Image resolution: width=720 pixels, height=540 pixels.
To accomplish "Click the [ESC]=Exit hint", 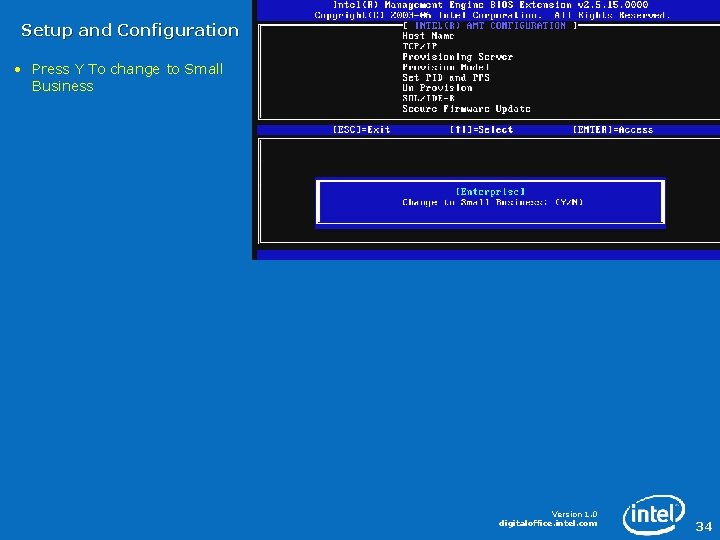I will [x=361, y=130].
